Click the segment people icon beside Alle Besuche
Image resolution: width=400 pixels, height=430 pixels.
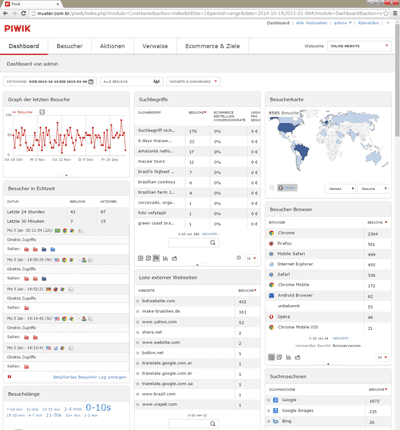[x=156, y=81]
